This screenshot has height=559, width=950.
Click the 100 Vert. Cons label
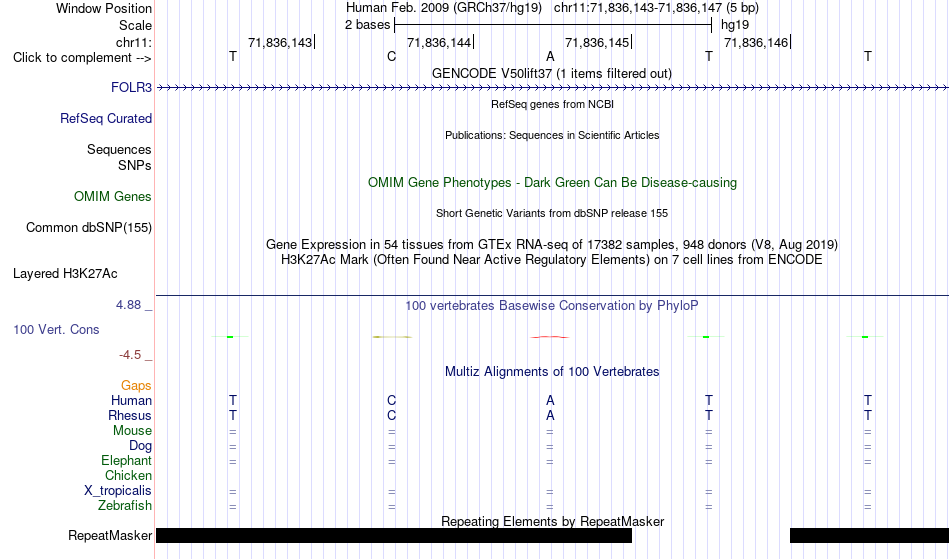(56, 329)
